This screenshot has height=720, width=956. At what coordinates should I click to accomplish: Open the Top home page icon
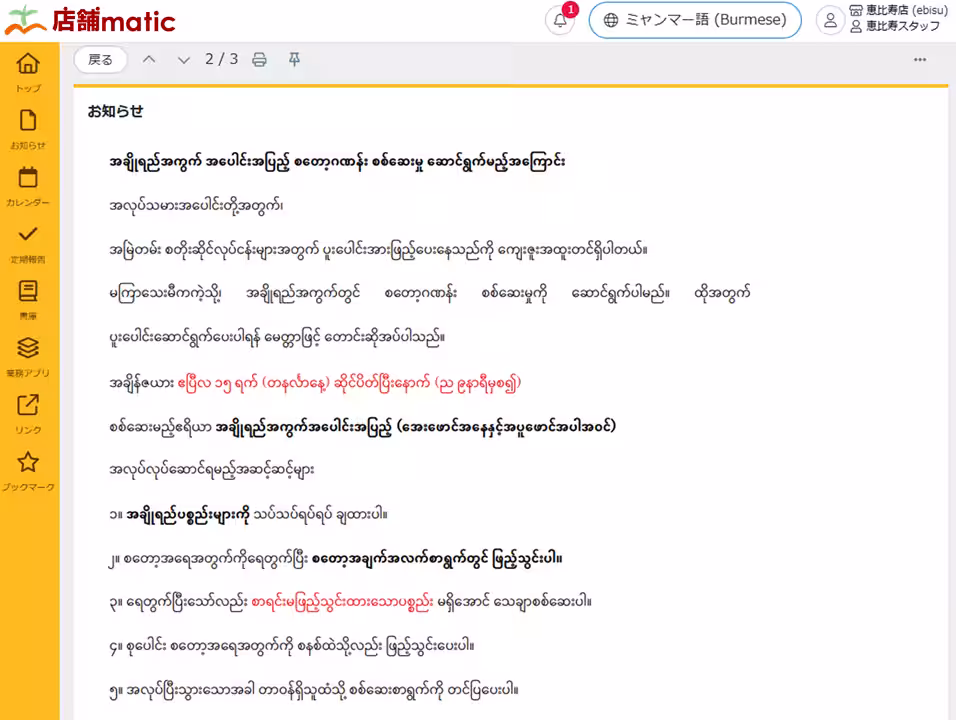[x=28, y=70]
